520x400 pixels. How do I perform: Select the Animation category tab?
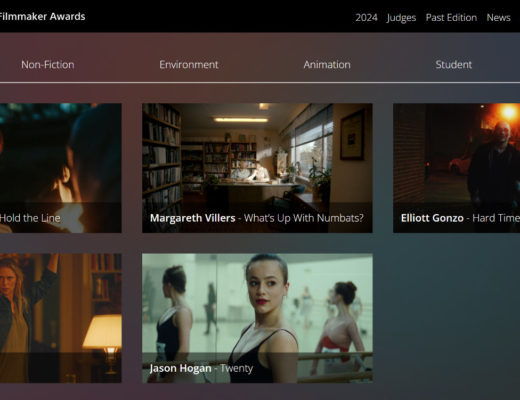[x=327, y=64]
